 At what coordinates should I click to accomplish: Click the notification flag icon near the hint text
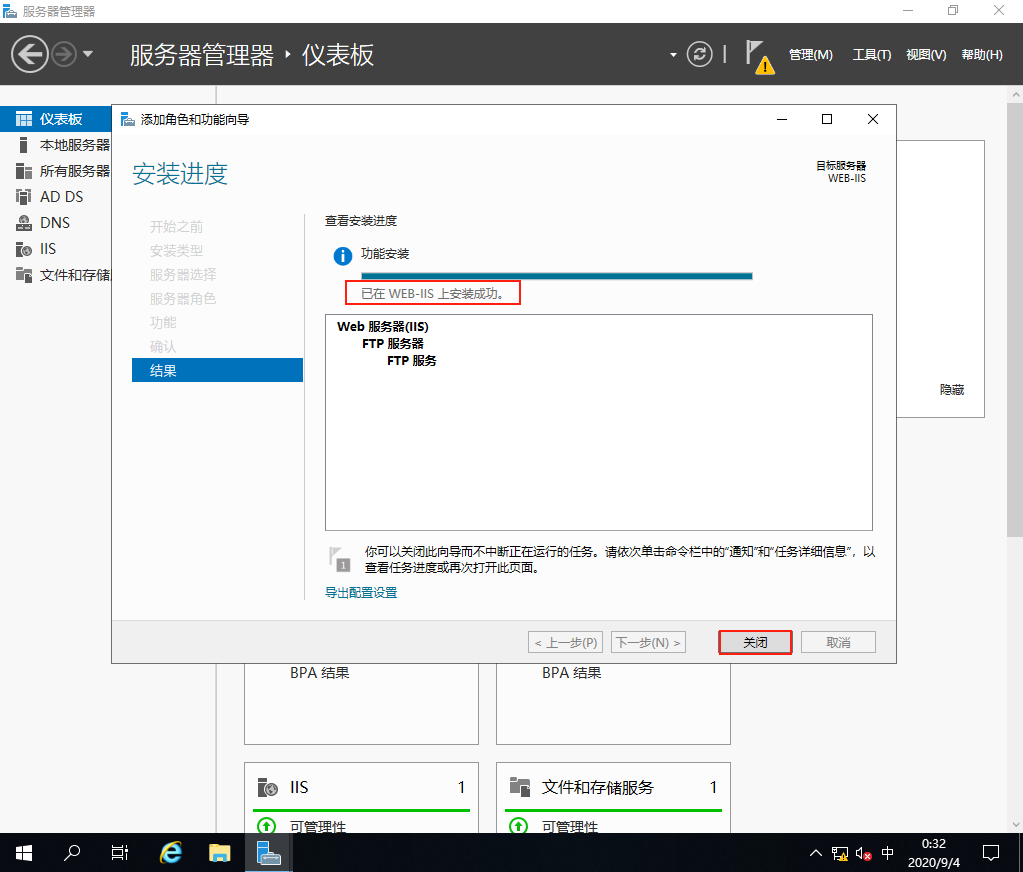(x=340, y=560)
